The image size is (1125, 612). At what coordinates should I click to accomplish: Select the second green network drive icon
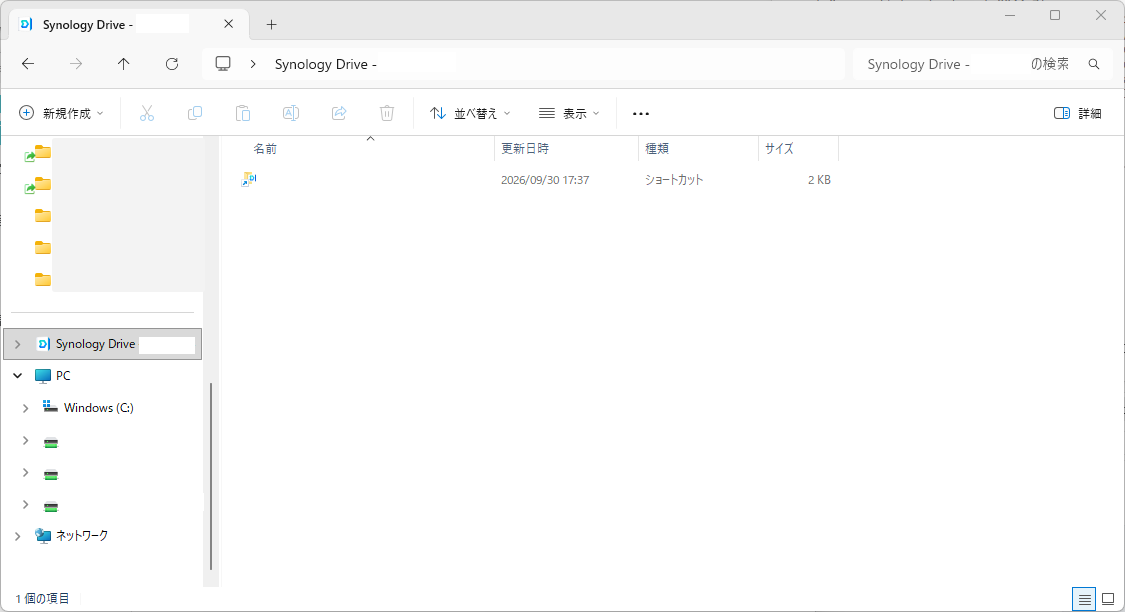point(51,475)
